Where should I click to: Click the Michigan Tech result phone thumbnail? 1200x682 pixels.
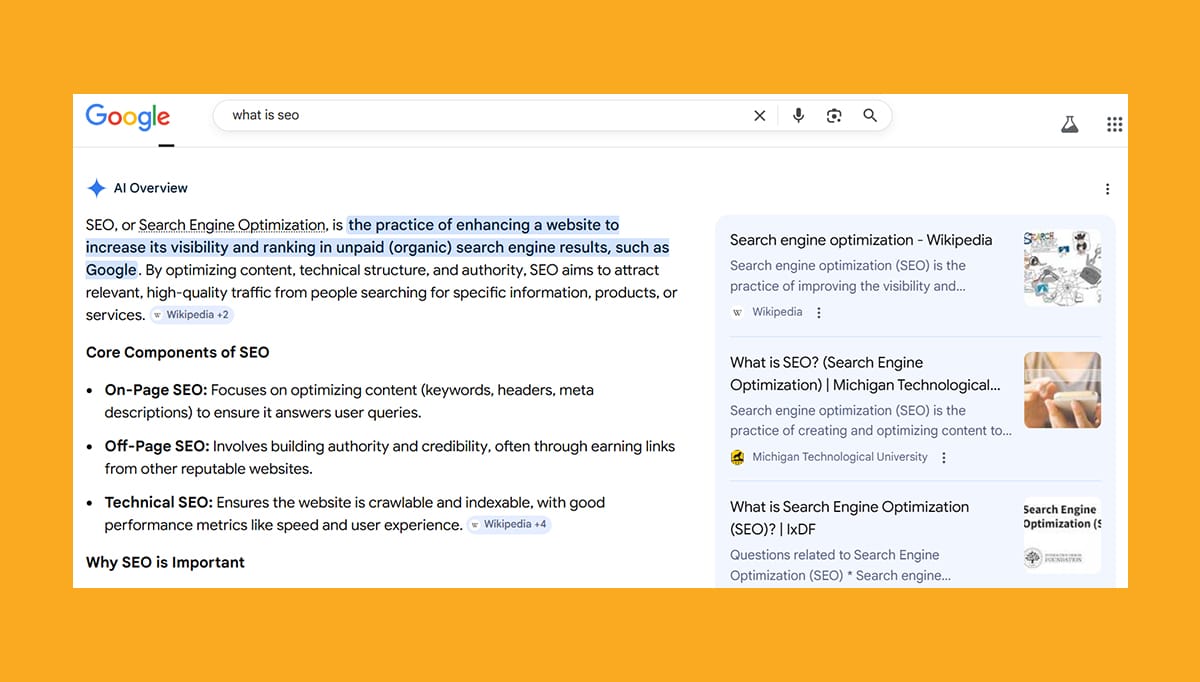[x=1062, y=390]
